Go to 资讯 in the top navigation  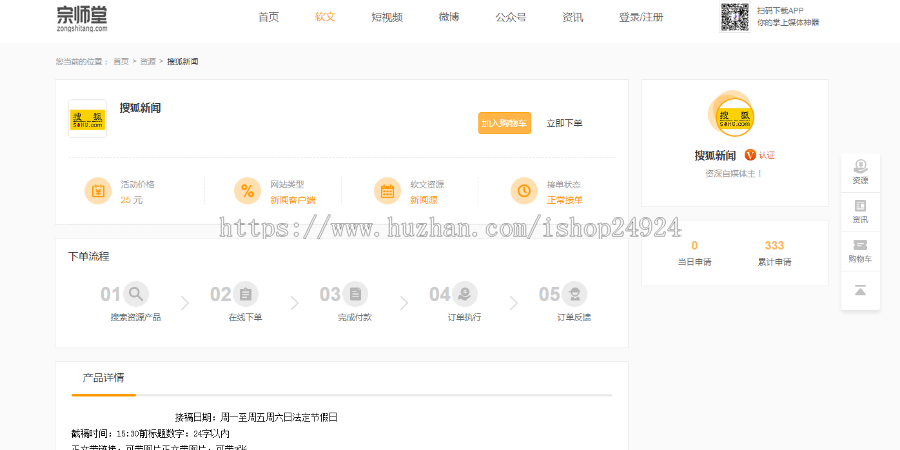click(x=573, y=17)
